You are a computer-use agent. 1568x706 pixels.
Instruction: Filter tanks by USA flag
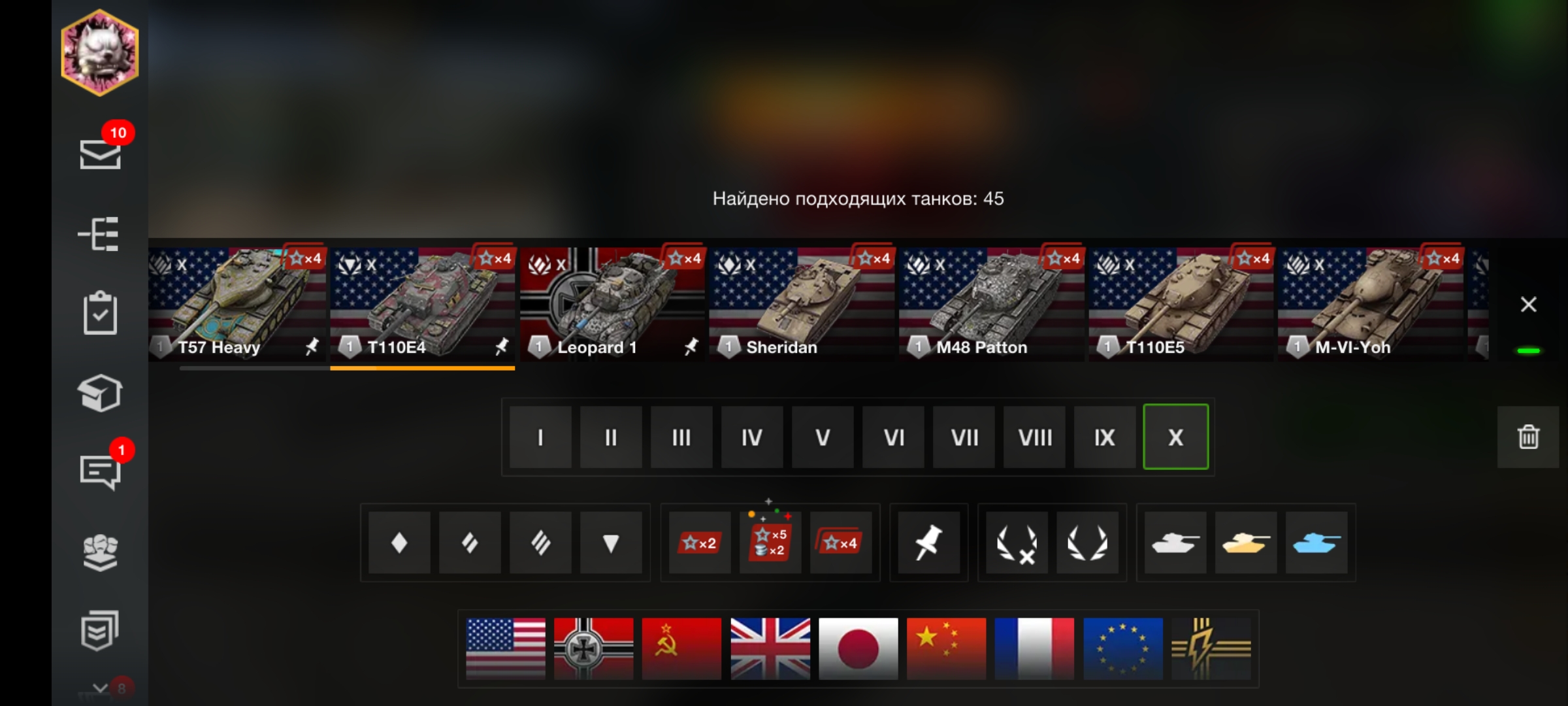click(506, 648)
